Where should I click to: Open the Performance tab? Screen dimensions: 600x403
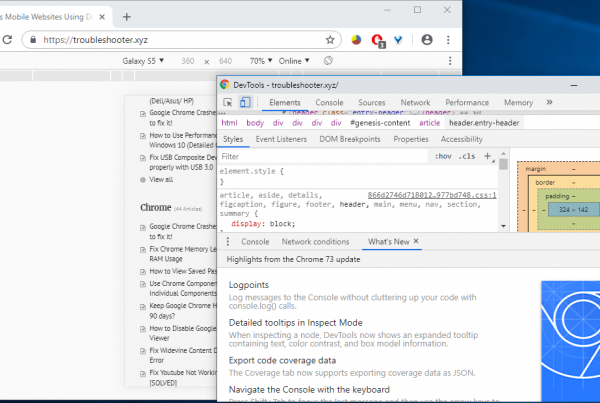467,103
